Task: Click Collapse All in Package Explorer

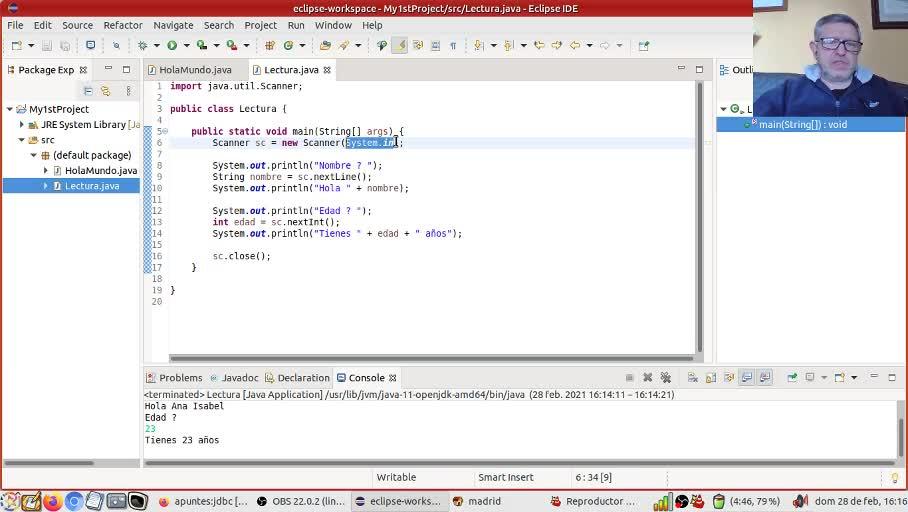Action: tap(88, 91)
